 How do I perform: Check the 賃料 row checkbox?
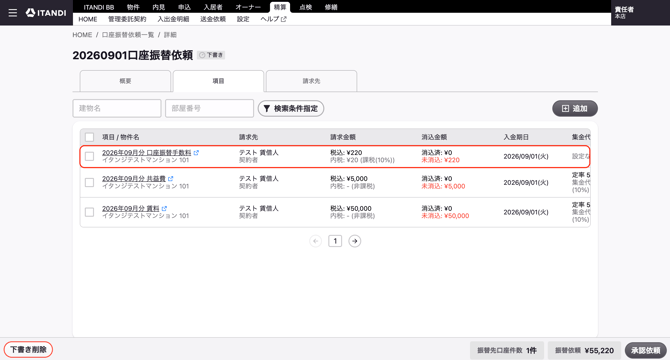point(89,212)
